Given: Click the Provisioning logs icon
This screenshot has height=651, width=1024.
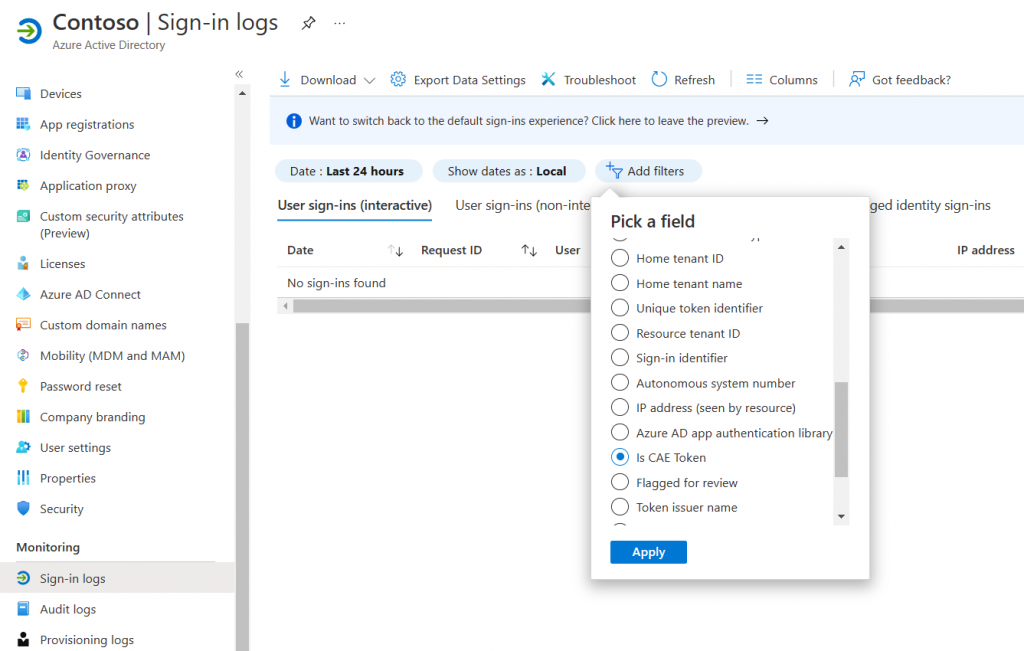Looking at the screenshot, I should pos(23,639).
